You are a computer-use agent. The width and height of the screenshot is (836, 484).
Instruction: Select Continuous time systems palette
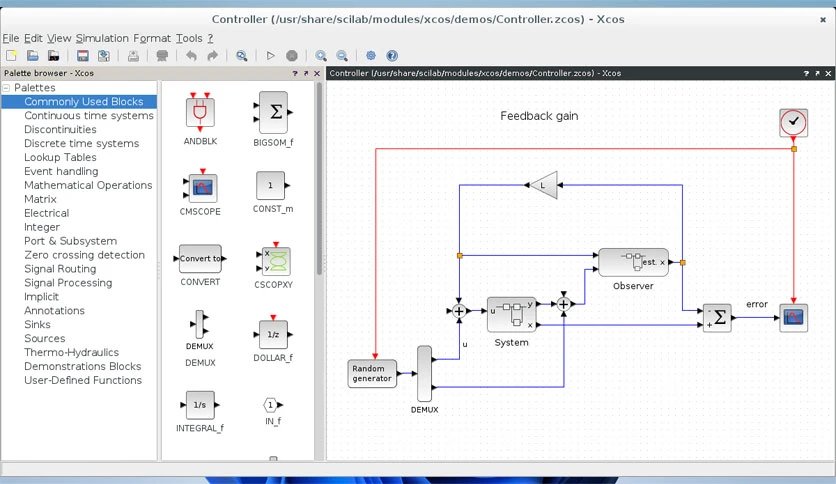[89, 116]
